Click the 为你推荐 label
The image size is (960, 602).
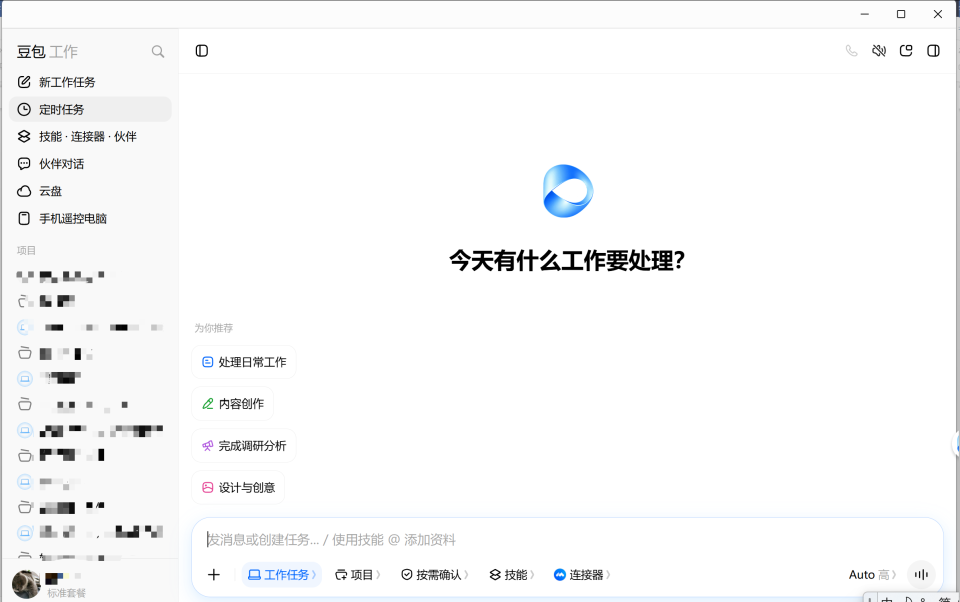click(214, 328)
